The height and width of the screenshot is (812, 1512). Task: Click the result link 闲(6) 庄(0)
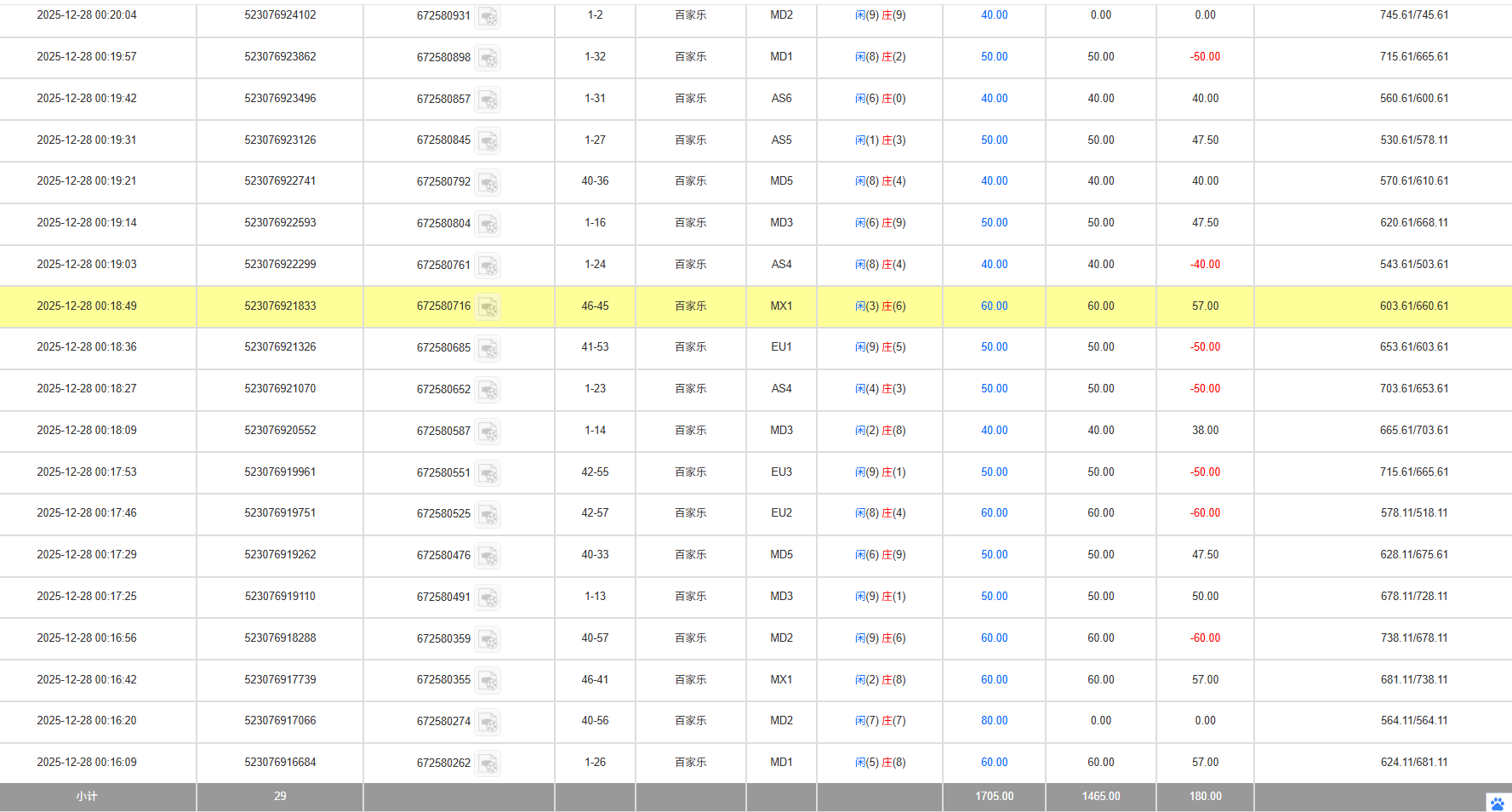pos(880,99)
